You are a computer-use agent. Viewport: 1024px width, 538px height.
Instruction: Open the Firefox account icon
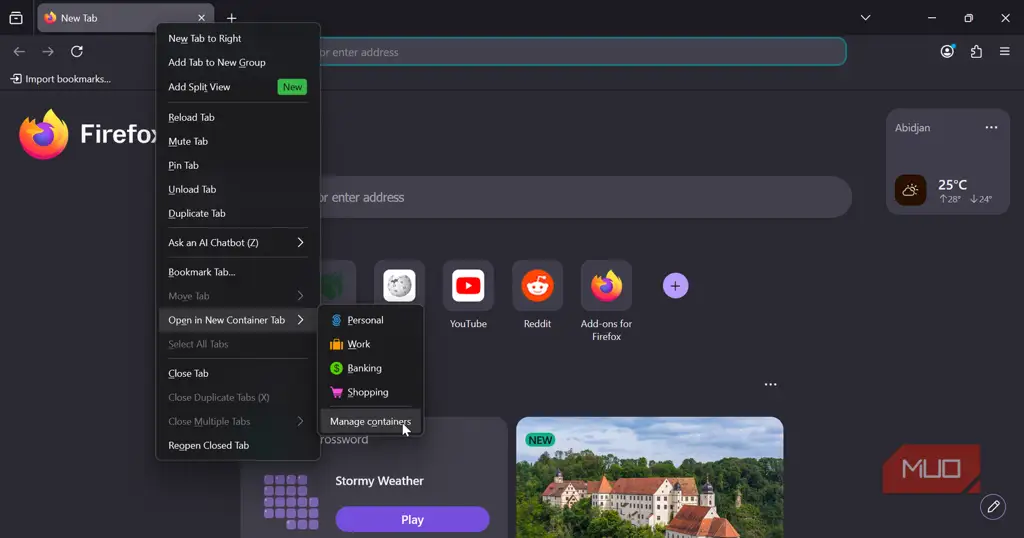(x=947, y=52)
